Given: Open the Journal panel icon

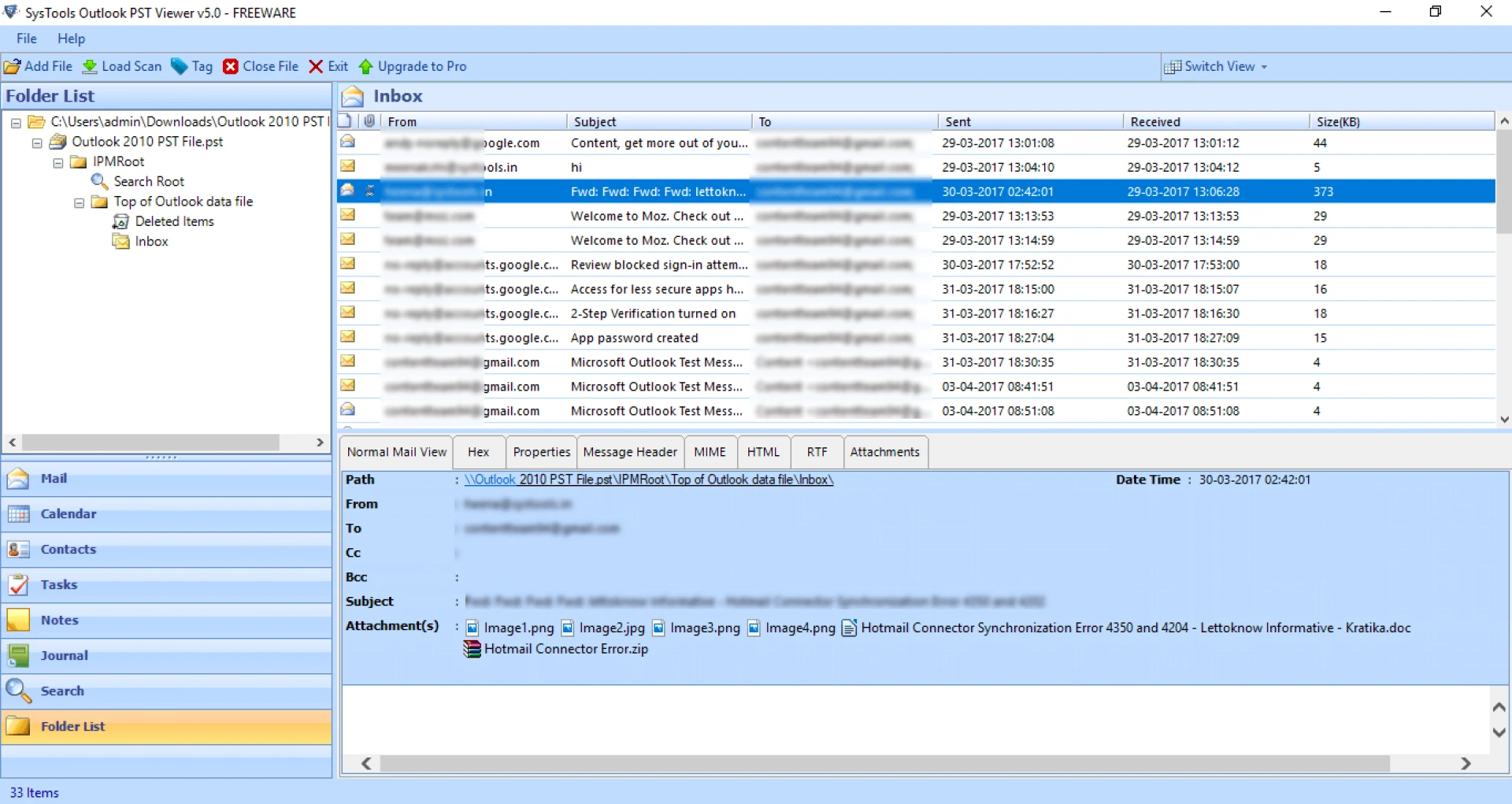Looking at the screenshot, I should click(x=18, y=654).
